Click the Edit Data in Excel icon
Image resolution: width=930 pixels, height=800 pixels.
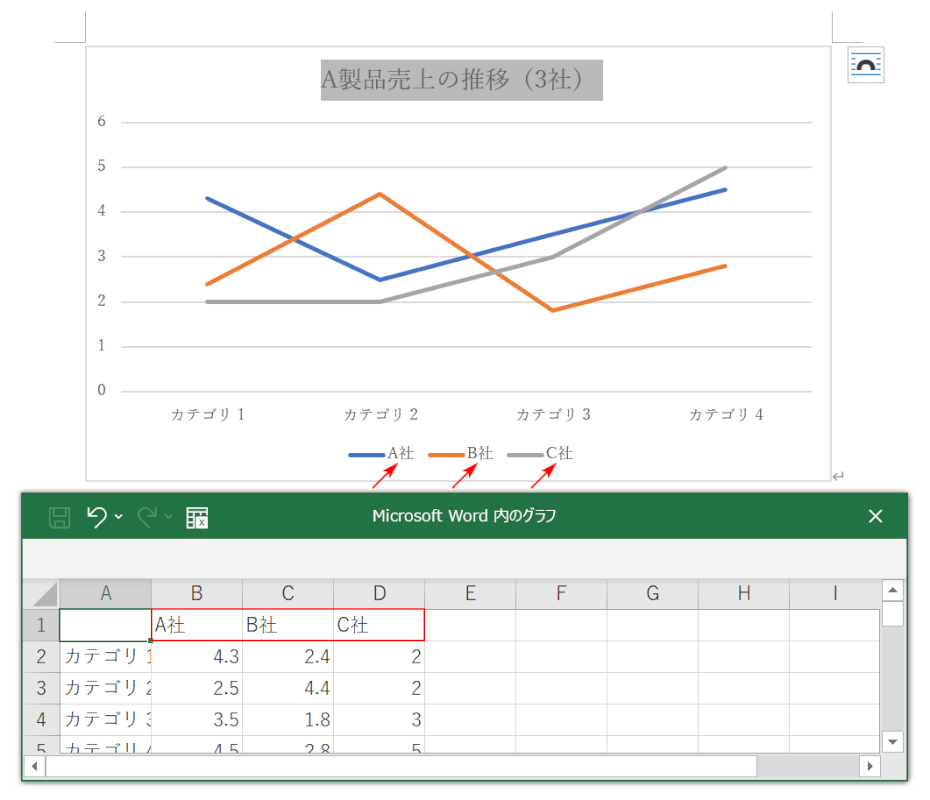pos(197,517)
